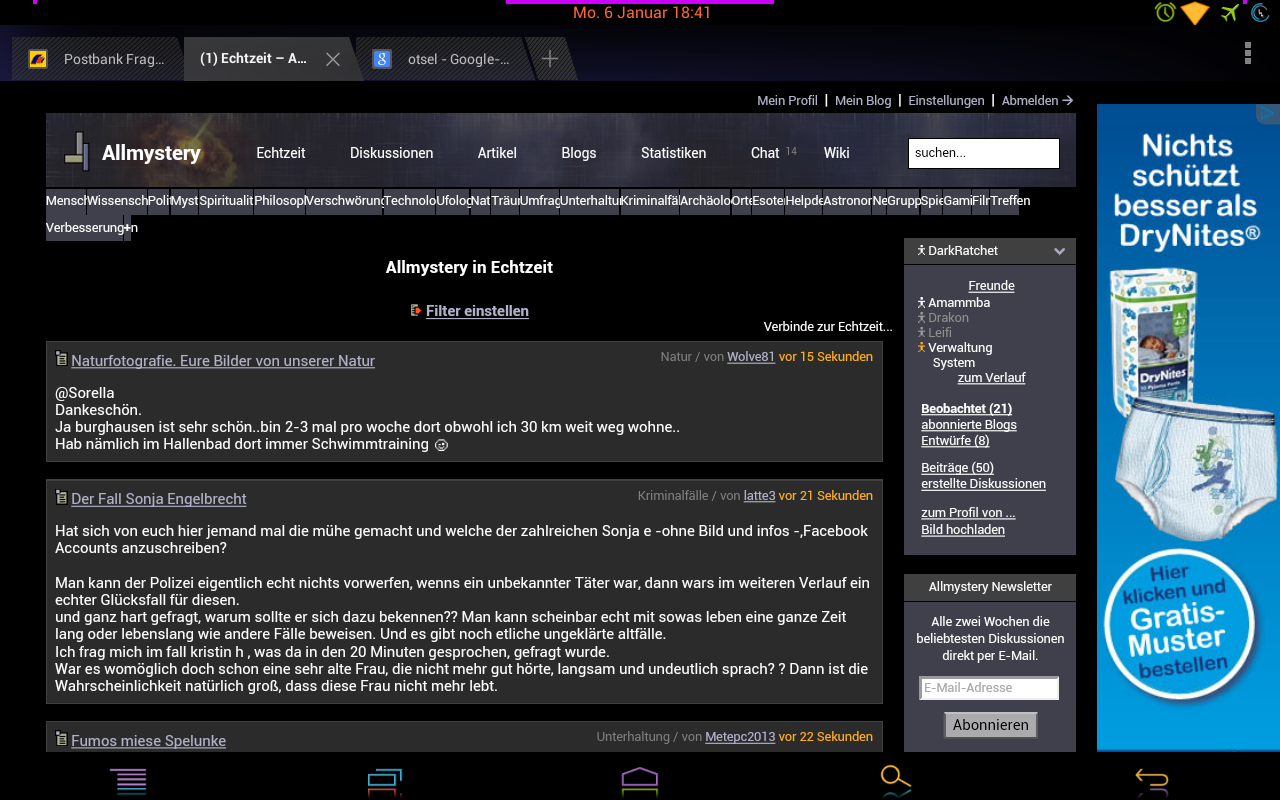
Task: Tap the airplane mode status icon
Action: pos(1230,13)
